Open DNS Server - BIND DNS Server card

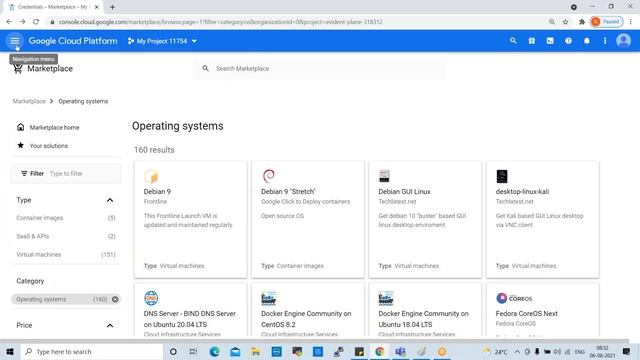(191, 310)
